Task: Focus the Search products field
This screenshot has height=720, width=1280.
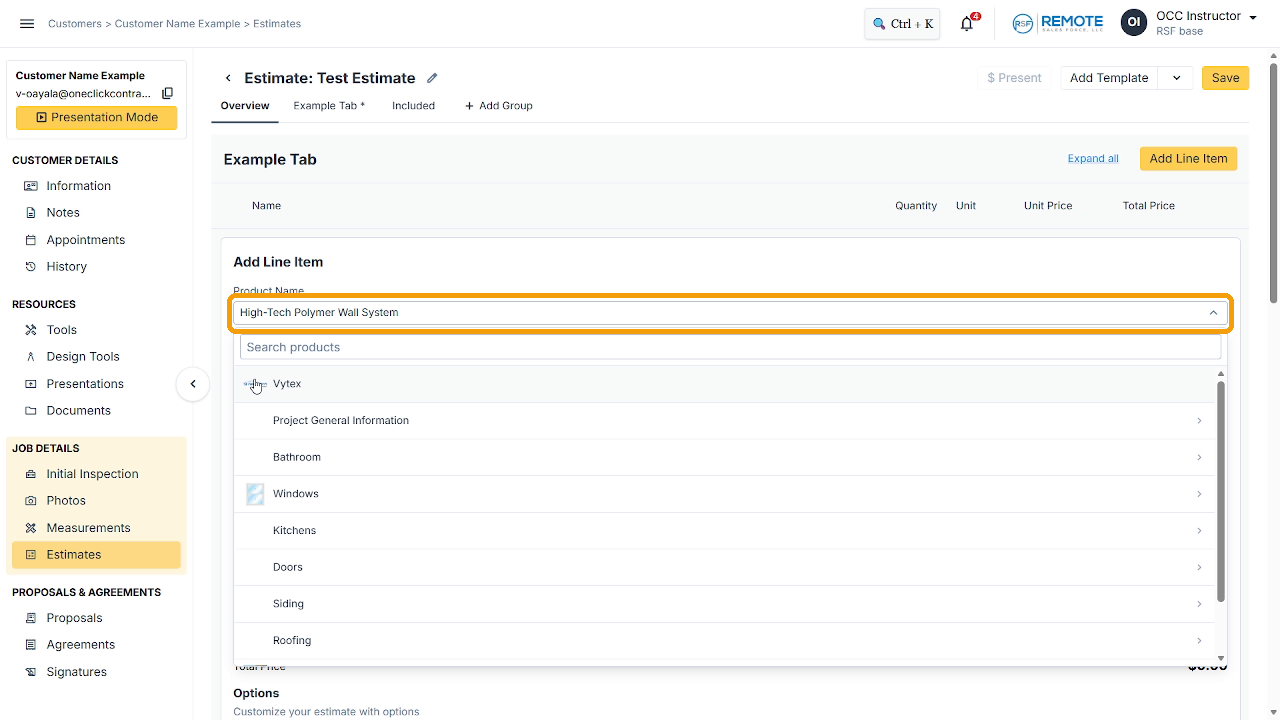Action: (x=730, y=347)
